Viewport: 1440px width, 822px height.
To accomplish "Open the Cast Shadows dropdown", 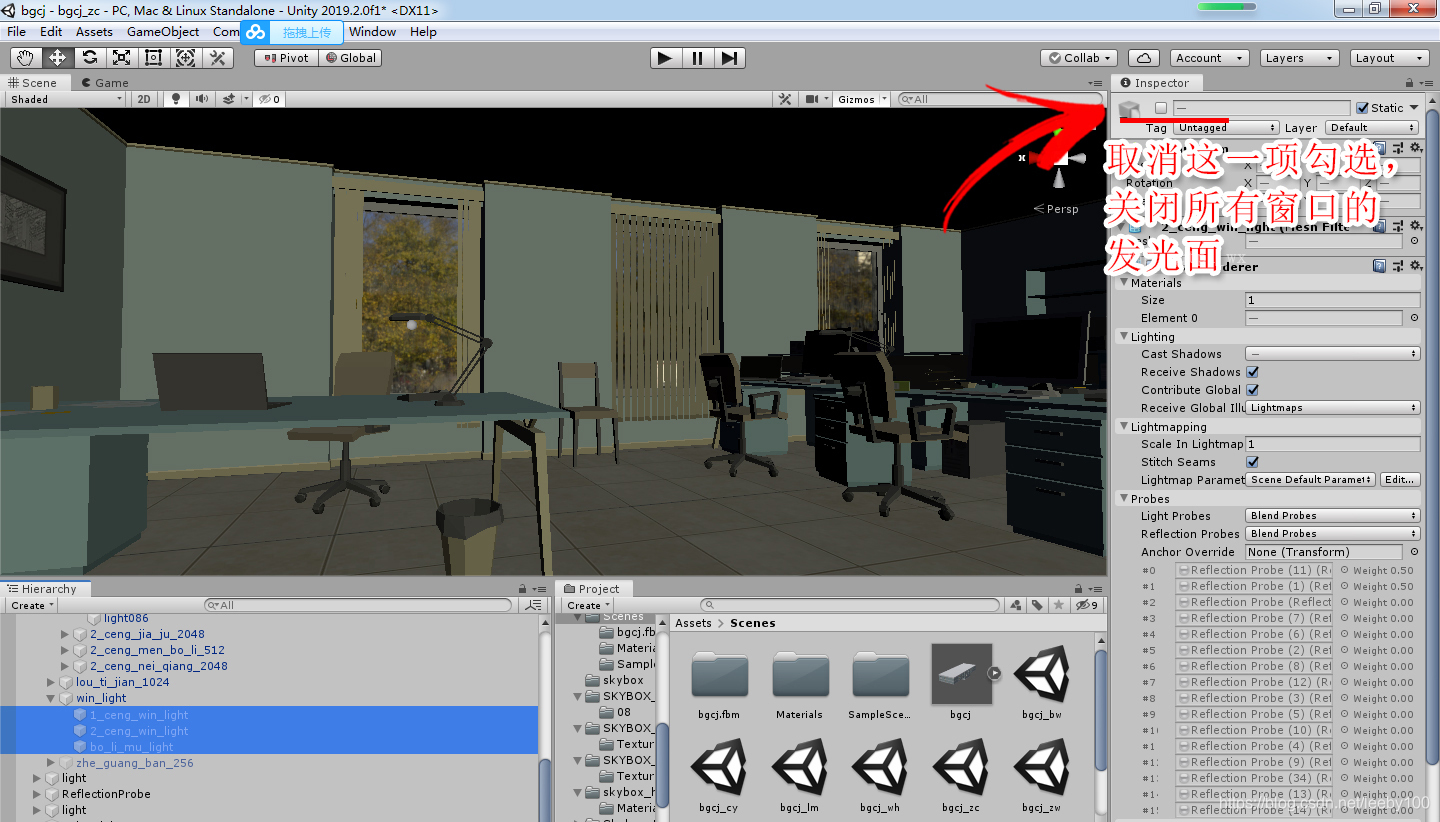I will point(1333,354).
